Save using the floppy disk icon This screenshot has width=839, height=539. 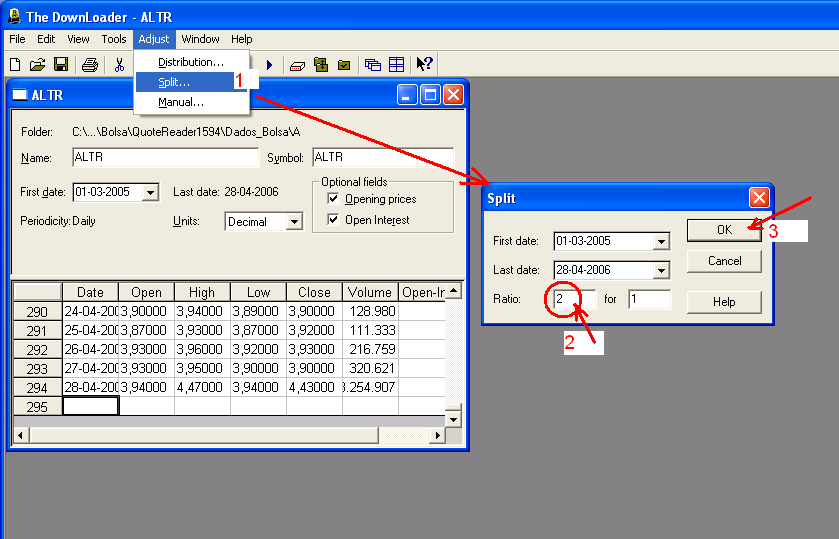pos(61,65)
